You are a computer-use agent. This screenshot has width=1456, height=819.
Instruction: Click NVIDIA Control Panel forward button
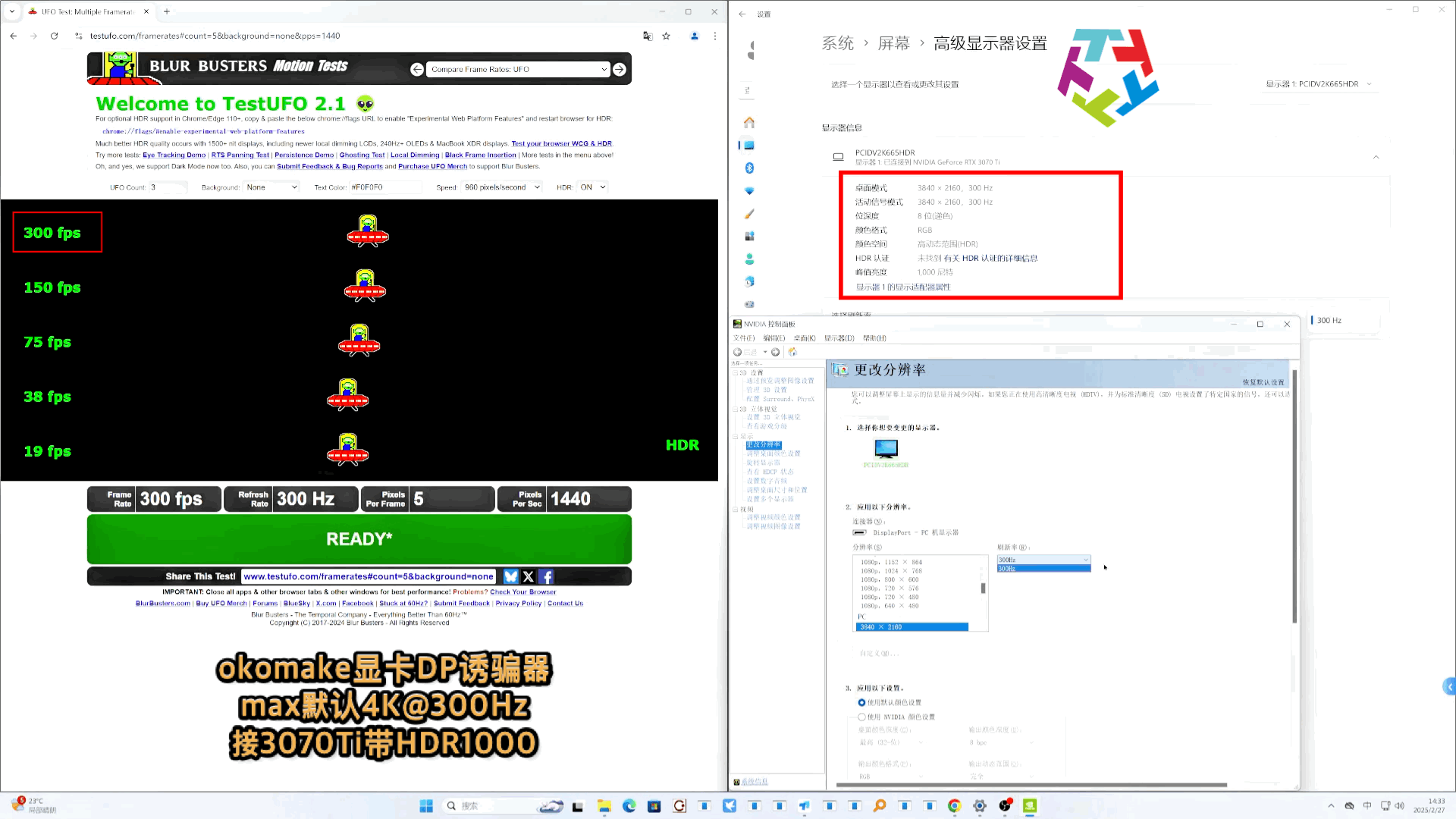coord(775,352)
